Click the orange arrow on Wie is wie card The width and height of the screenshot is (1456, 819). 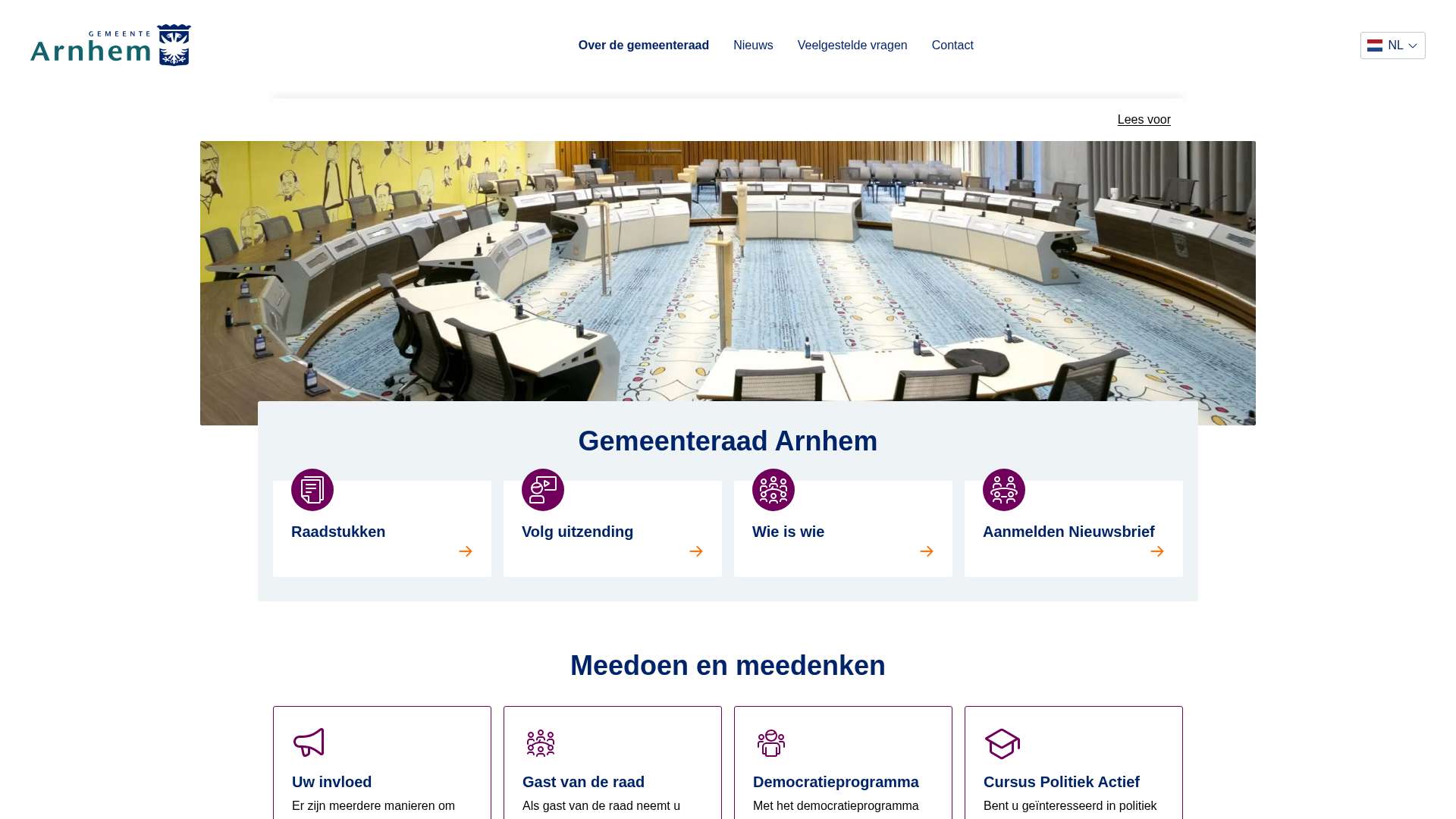[927, 551]
